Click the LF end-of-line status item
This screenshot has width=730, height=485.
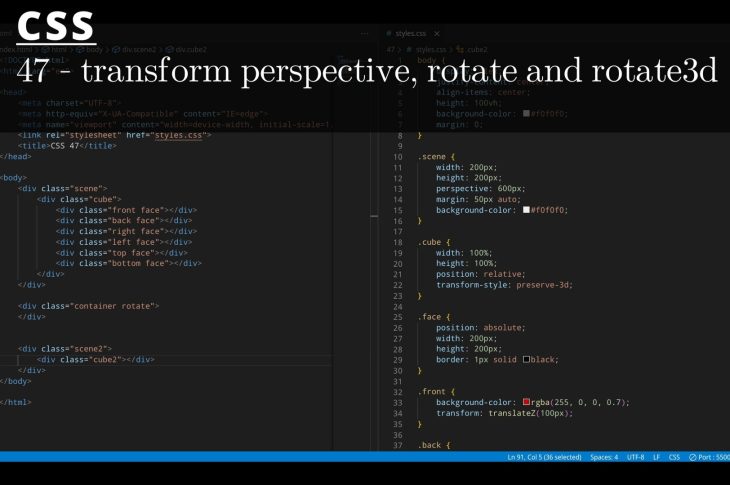656,457
